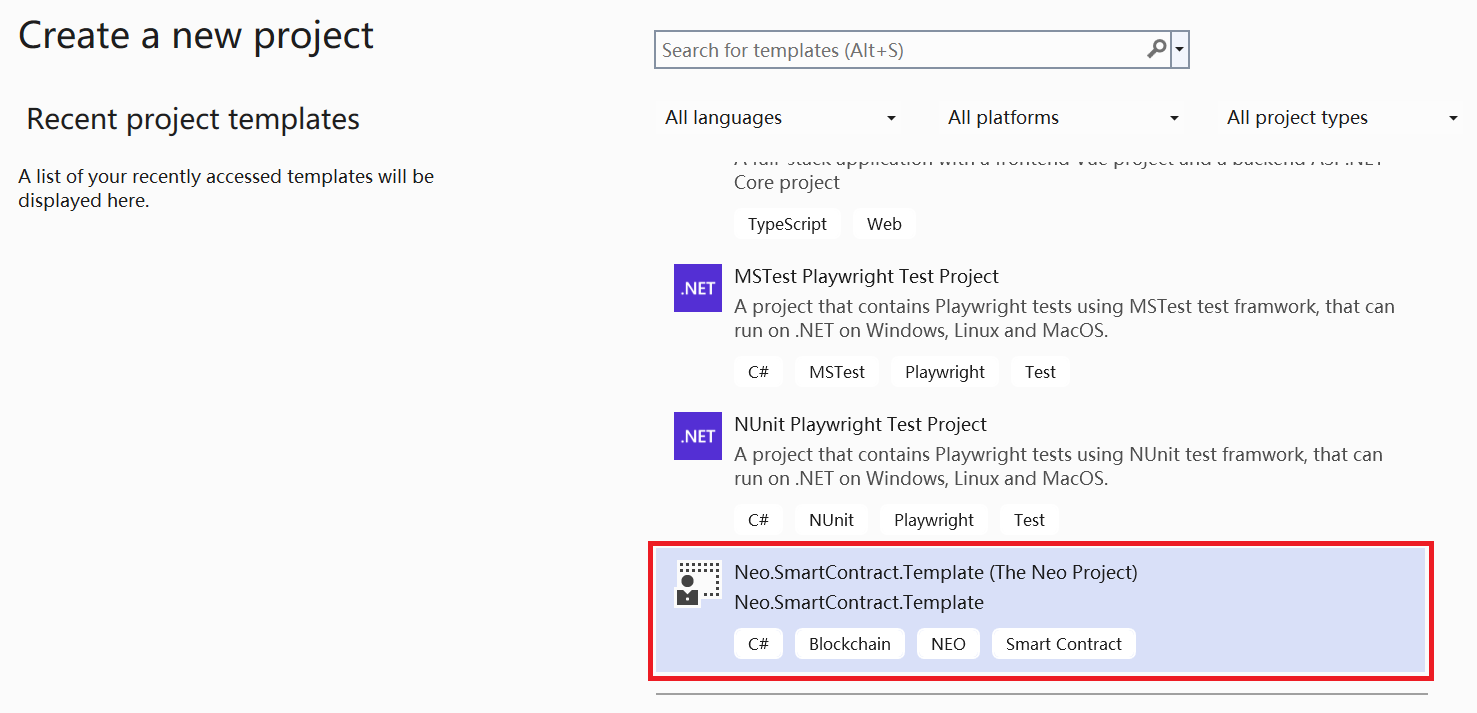
Task: Click the Playwright tag under MSTest project
Action: (945, 372)
